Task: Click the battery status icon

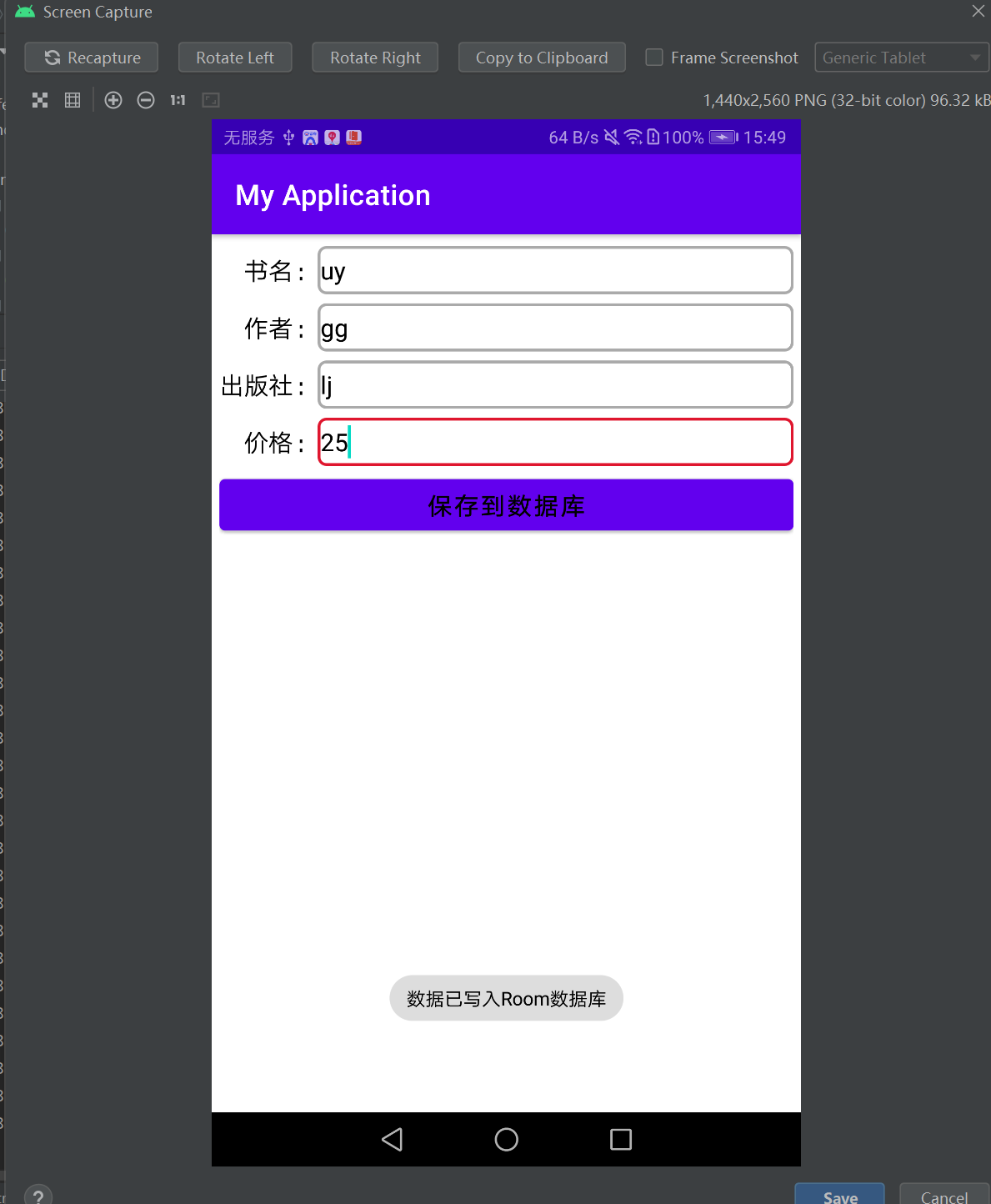Action: tap(723, 138)
